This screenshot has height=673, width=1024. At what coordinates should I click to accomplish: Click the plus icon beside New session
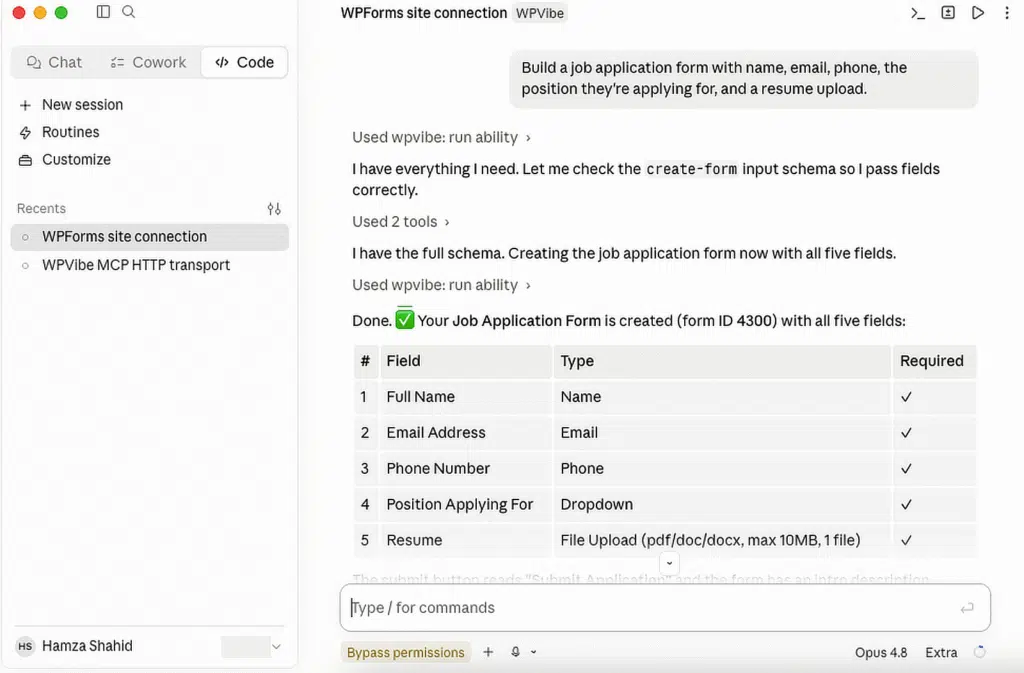(x=25, y=105)
